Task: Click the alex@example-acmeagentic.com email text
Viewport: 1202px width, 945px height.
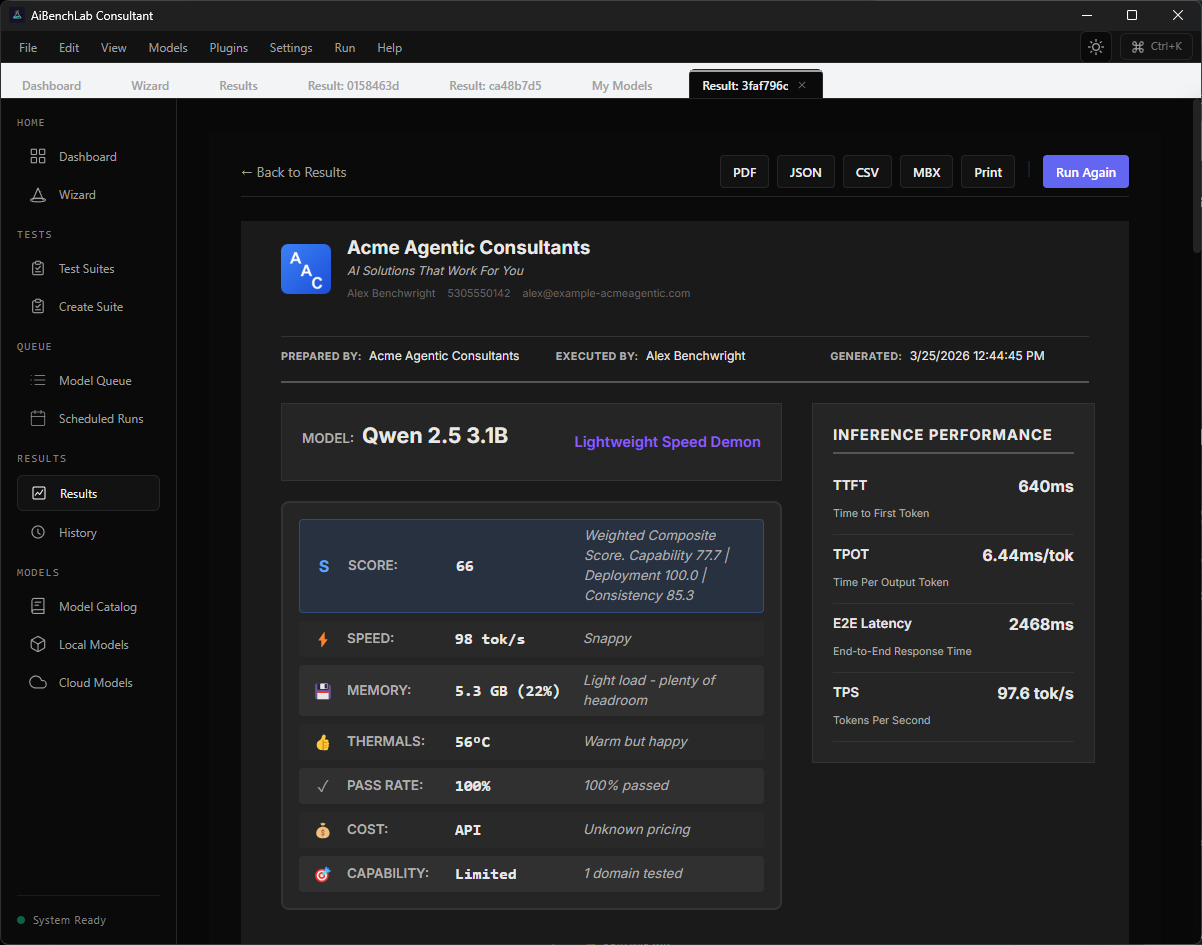Action: pos(606,293)
